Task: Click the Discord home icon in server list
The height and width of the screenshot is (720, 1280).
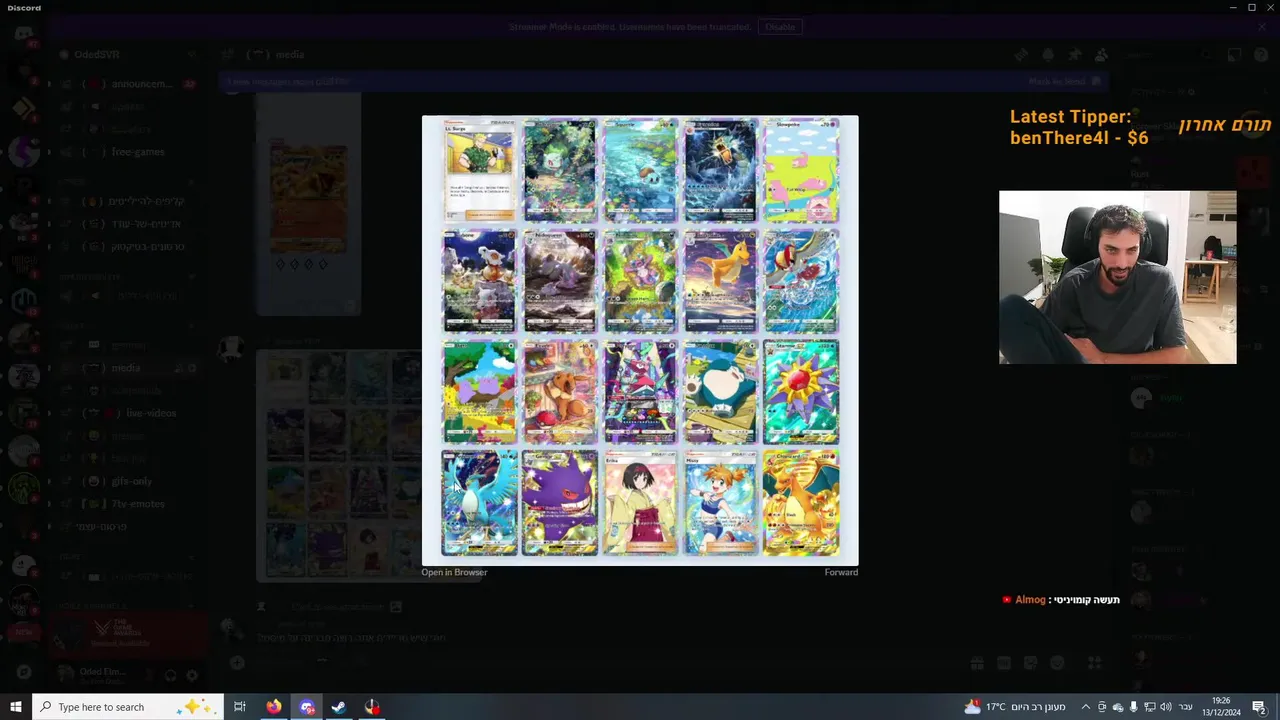Action: click(24, 36)
